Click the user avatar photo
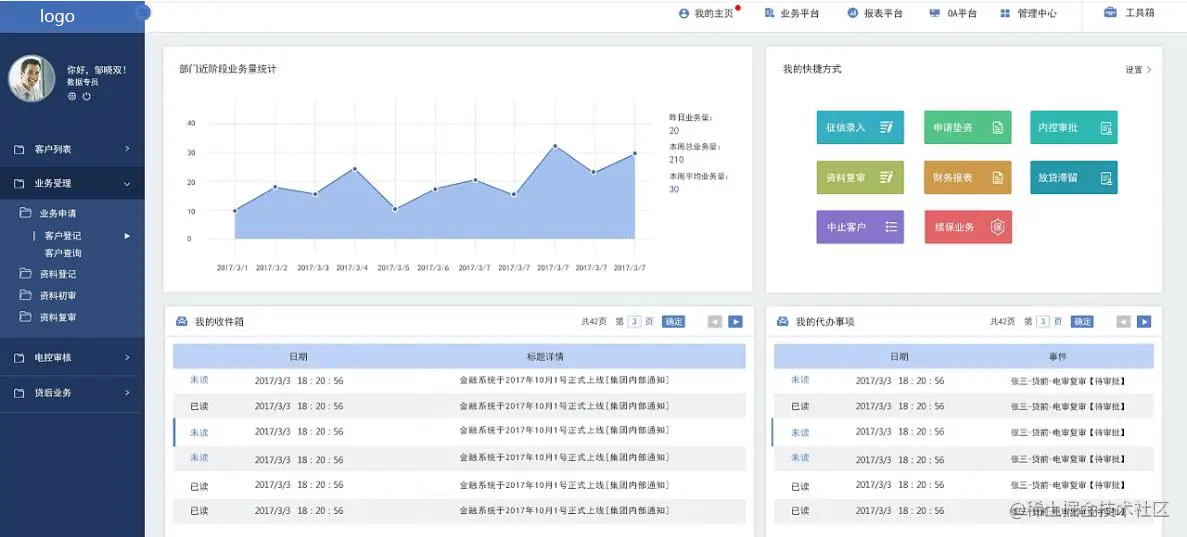The image size is (1187, 537). pyautogui.click(x=32, y=79)
